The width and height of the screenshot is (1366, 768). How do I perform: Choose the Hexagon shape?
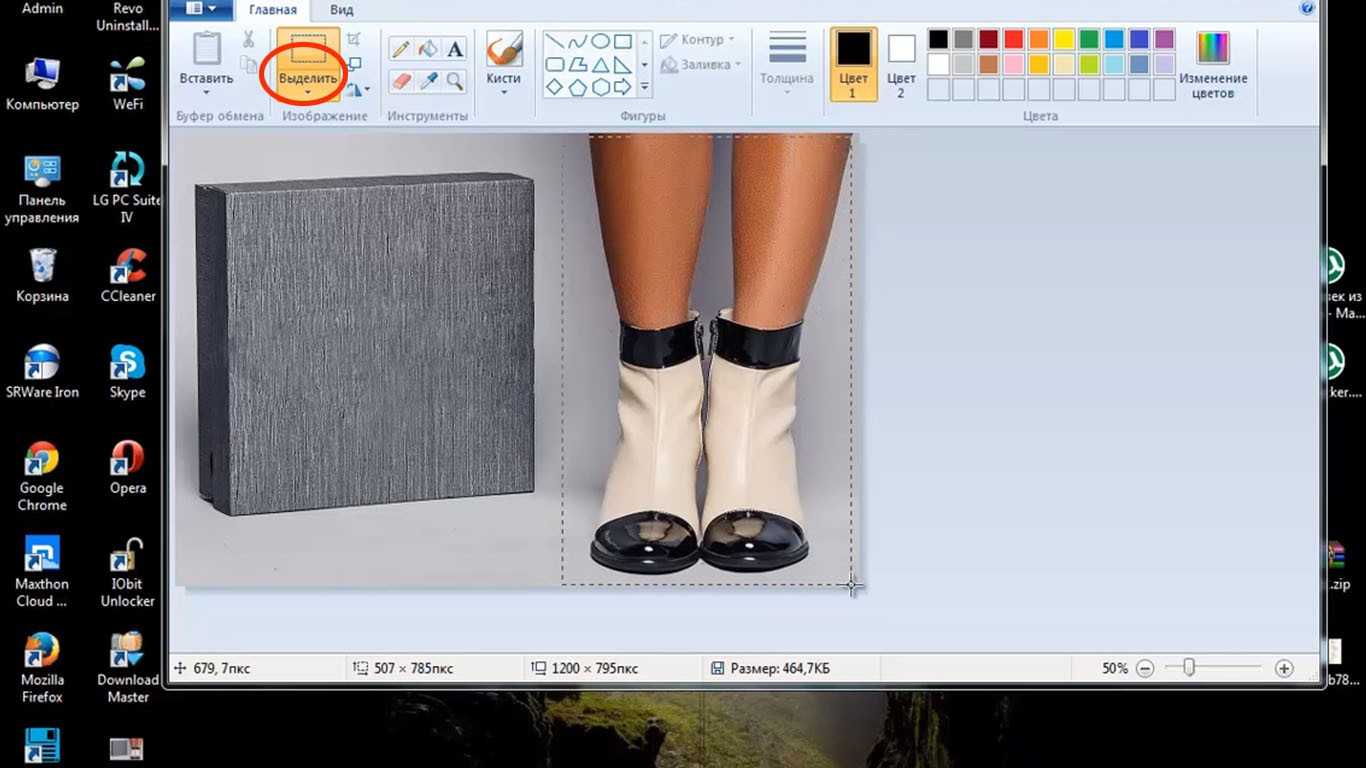(600, 88)
